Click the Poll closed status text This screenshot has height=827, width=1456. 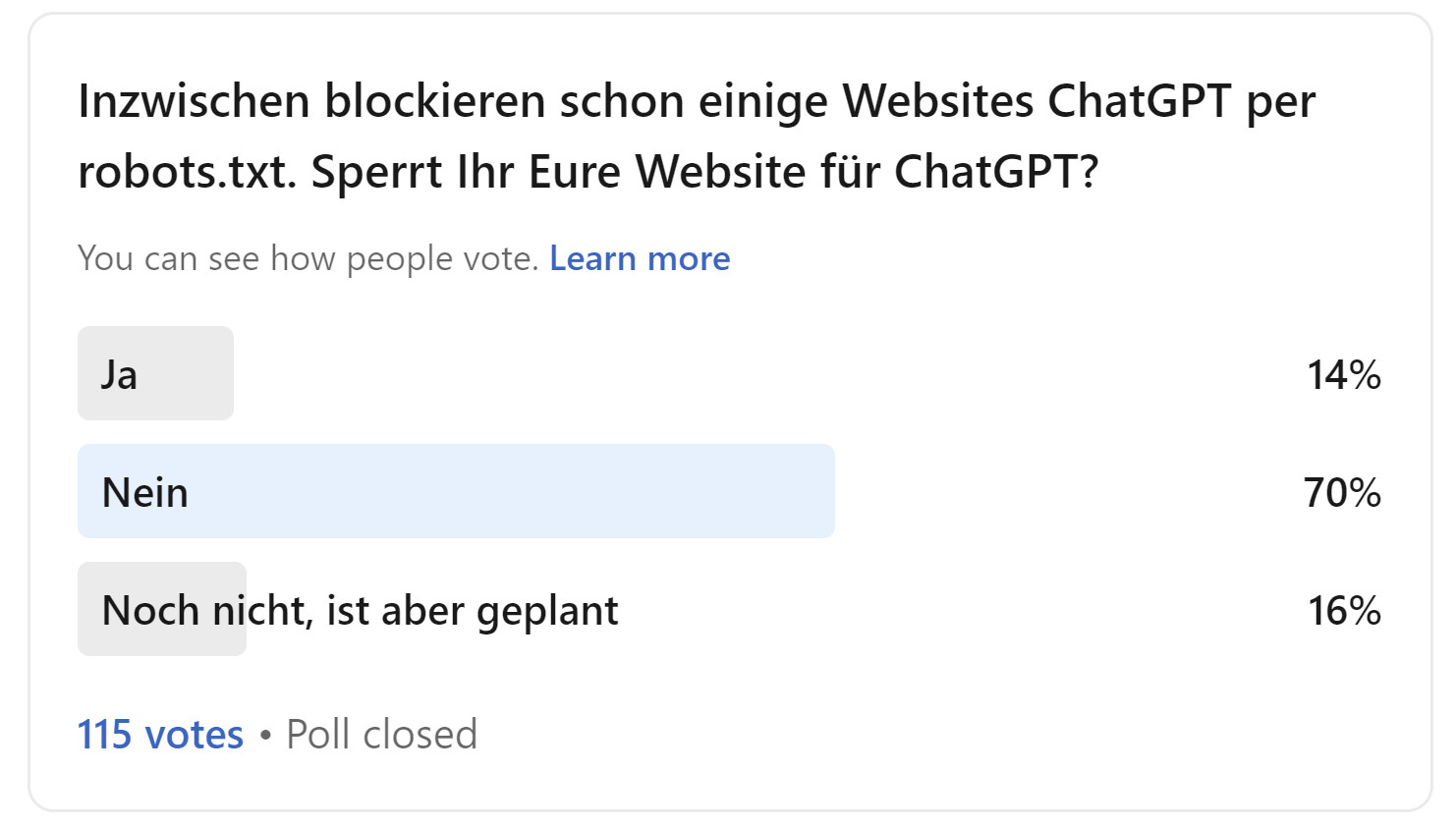pyautogui.click(x=379, y=734)
